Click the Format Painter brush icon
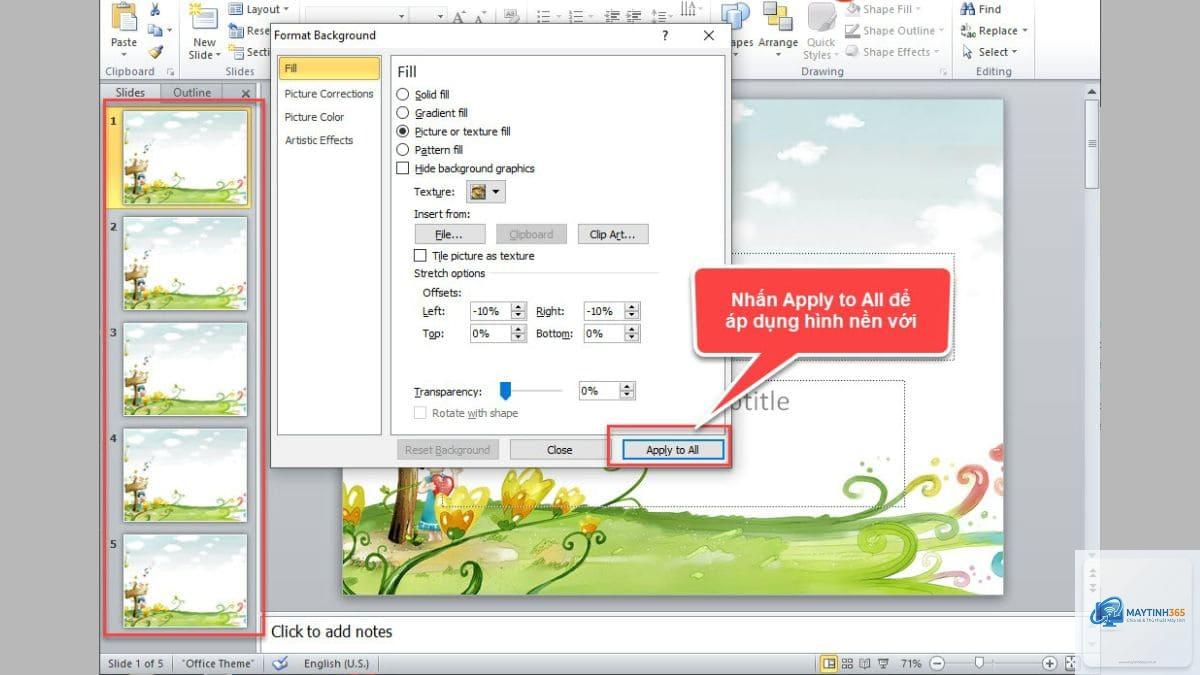Screen dimensions: 1200x675 point(156,51)
